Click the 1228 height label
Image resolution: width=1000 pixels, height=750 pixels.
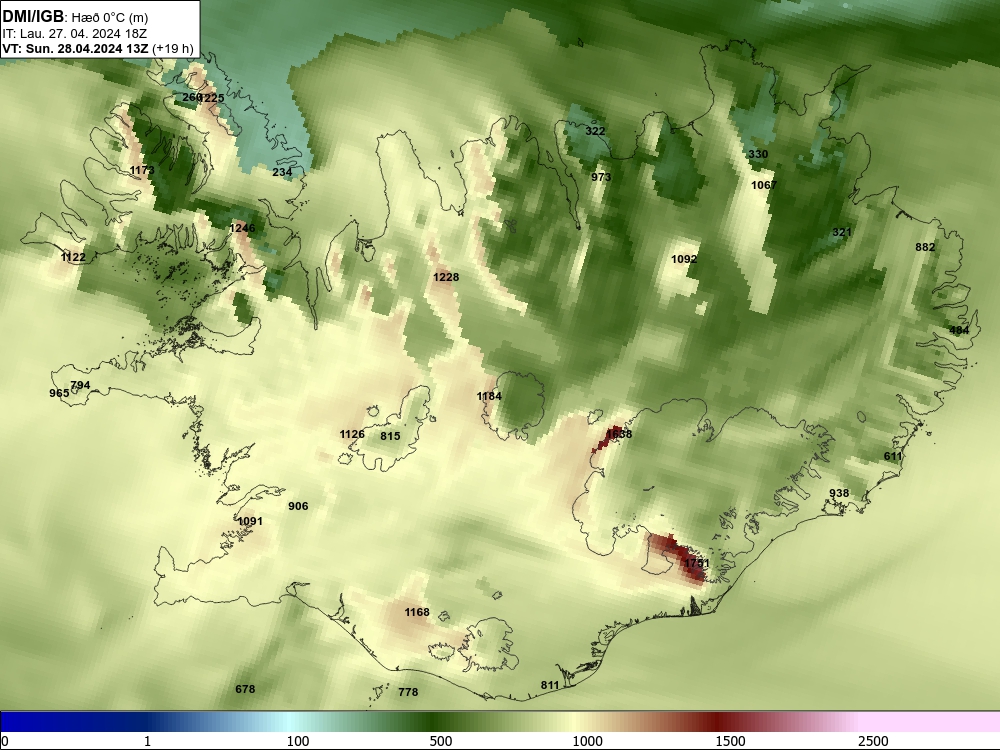tap(446, 277)
